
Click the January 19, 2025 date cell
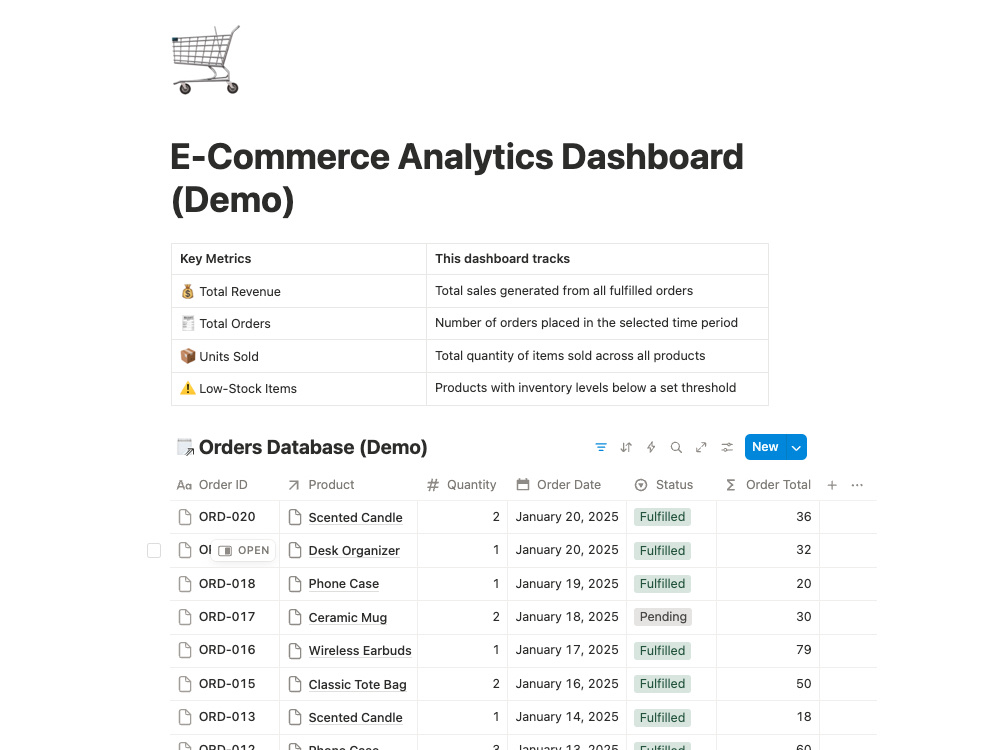[x=567, y=584]
